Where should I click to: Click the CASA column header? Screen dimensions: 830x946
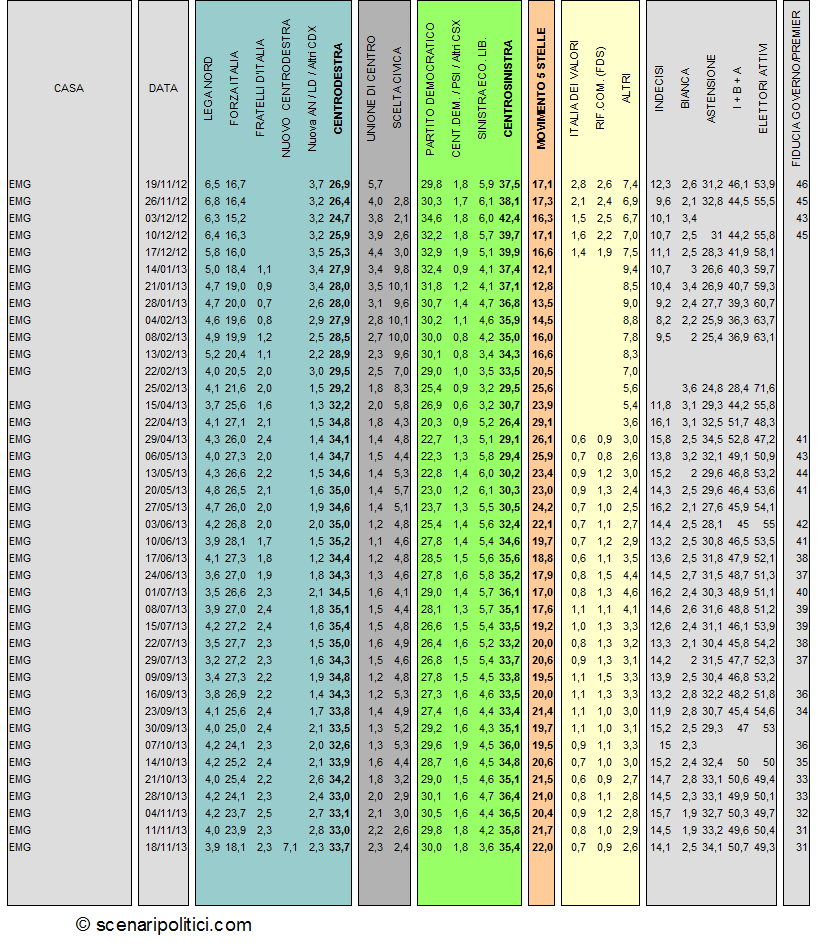click(69, 88)
